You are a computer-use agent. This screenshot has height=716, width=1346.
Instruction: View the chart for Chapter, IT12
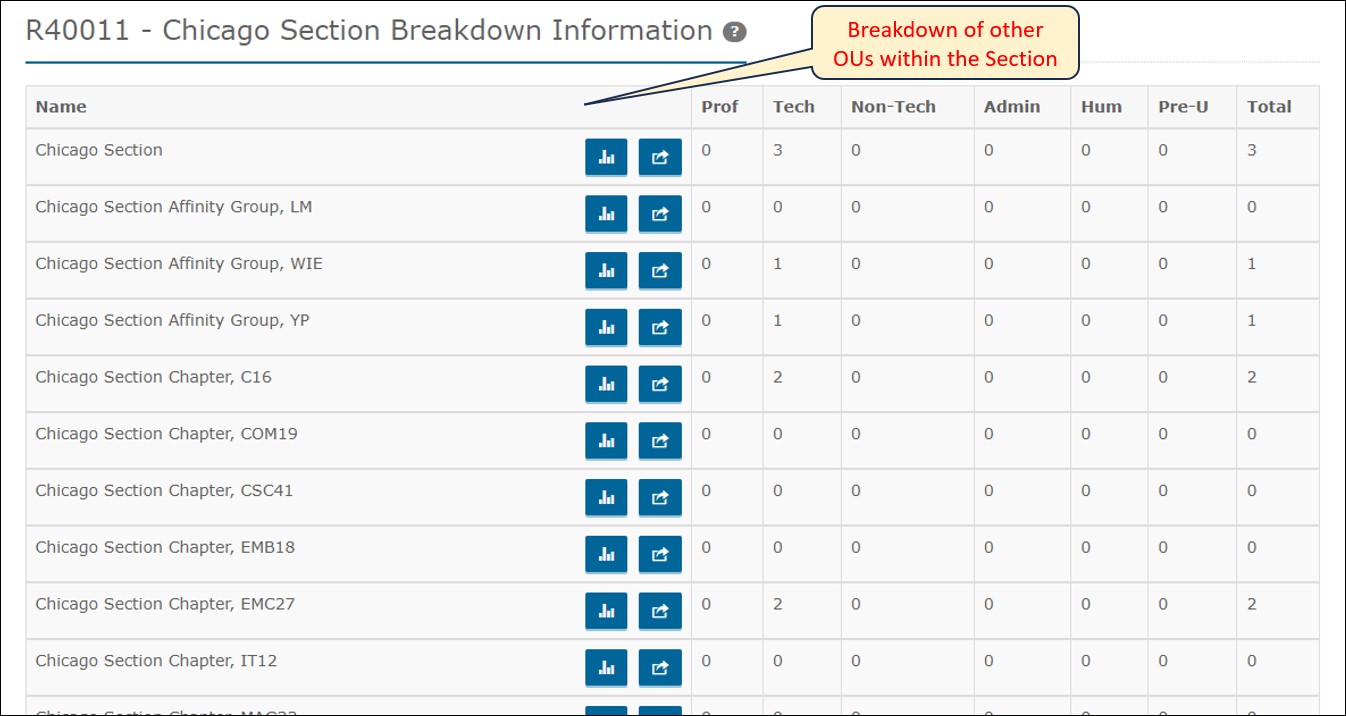tap(606, 668)
